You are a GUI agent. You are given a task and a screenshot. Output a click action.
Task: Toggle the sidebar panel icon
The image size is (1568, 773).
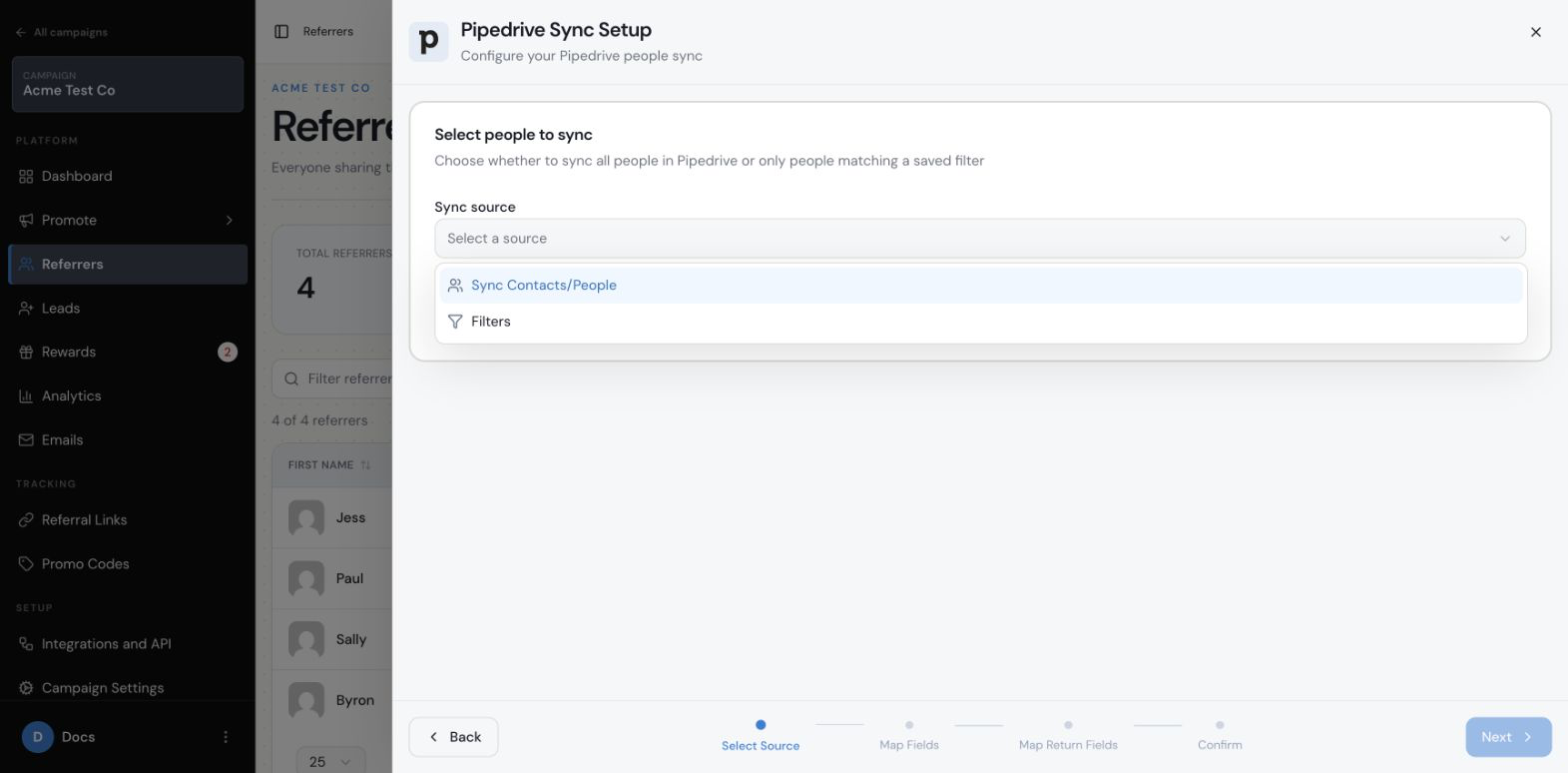(281, 32)
